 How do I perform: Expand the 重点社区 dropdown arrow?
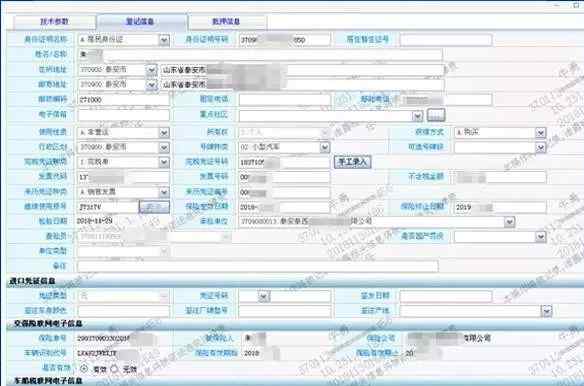[x=418, y=116]
